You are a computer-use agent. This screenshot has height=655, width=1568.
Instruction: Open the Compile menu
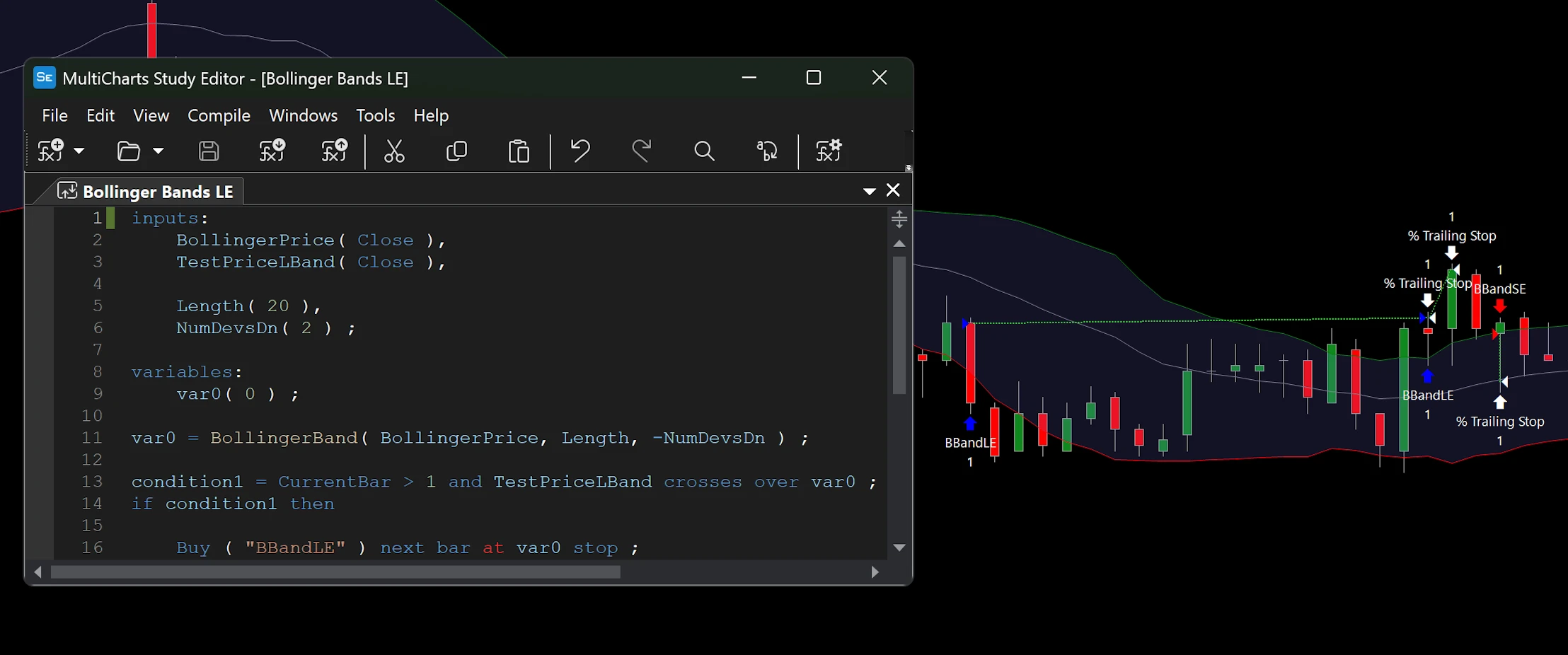pos(219,115)
